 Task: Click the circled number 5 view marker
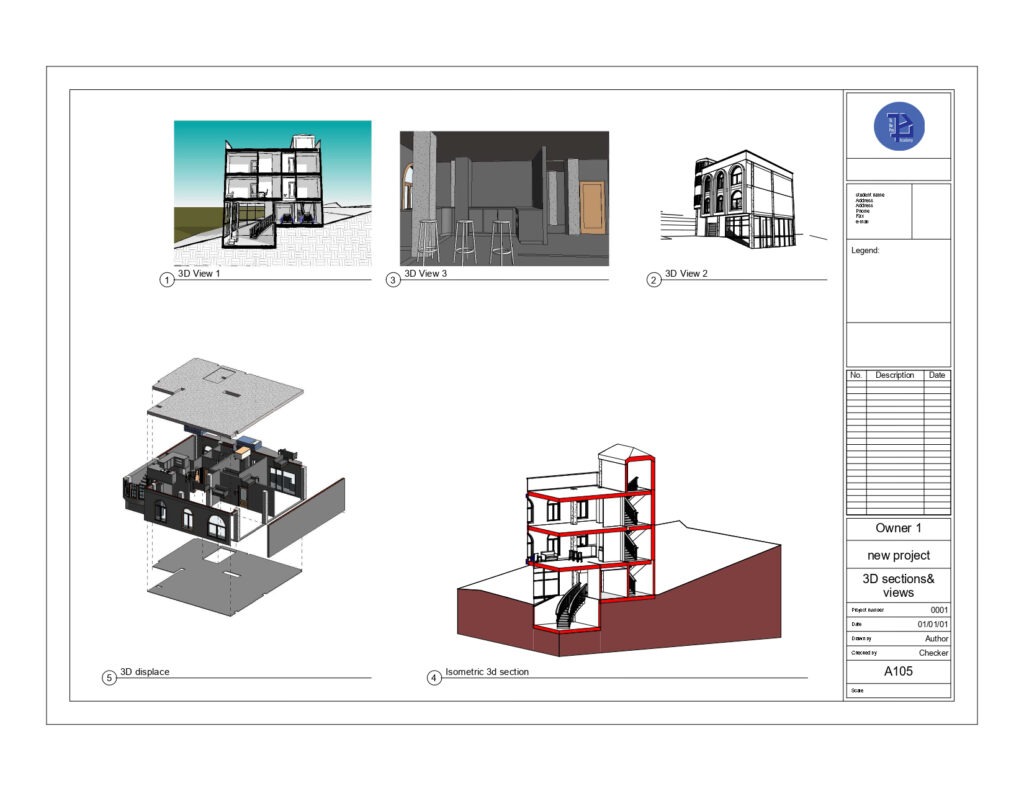coord(109,678)
